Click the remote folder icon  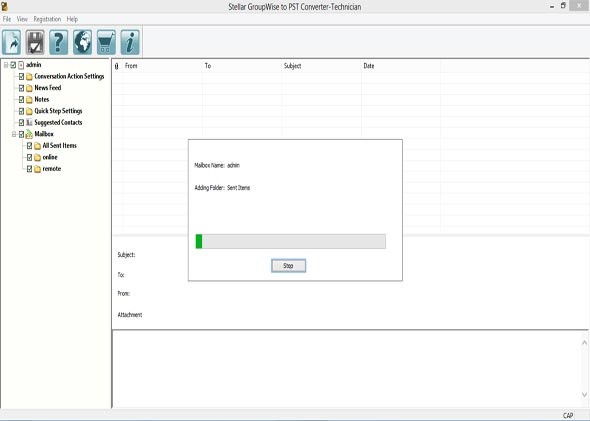(37, 169)
